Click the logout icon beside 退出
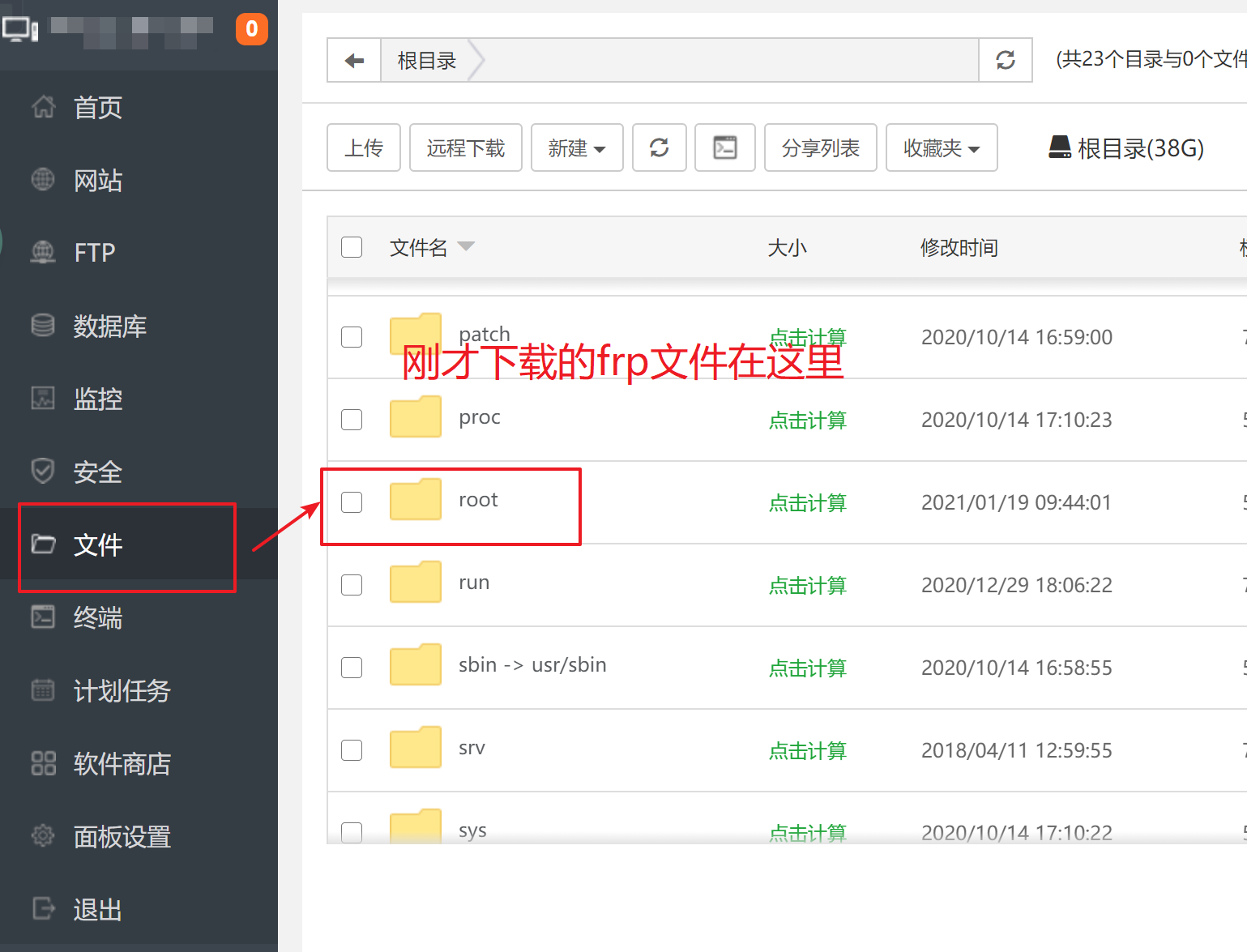 click(43, 908)
